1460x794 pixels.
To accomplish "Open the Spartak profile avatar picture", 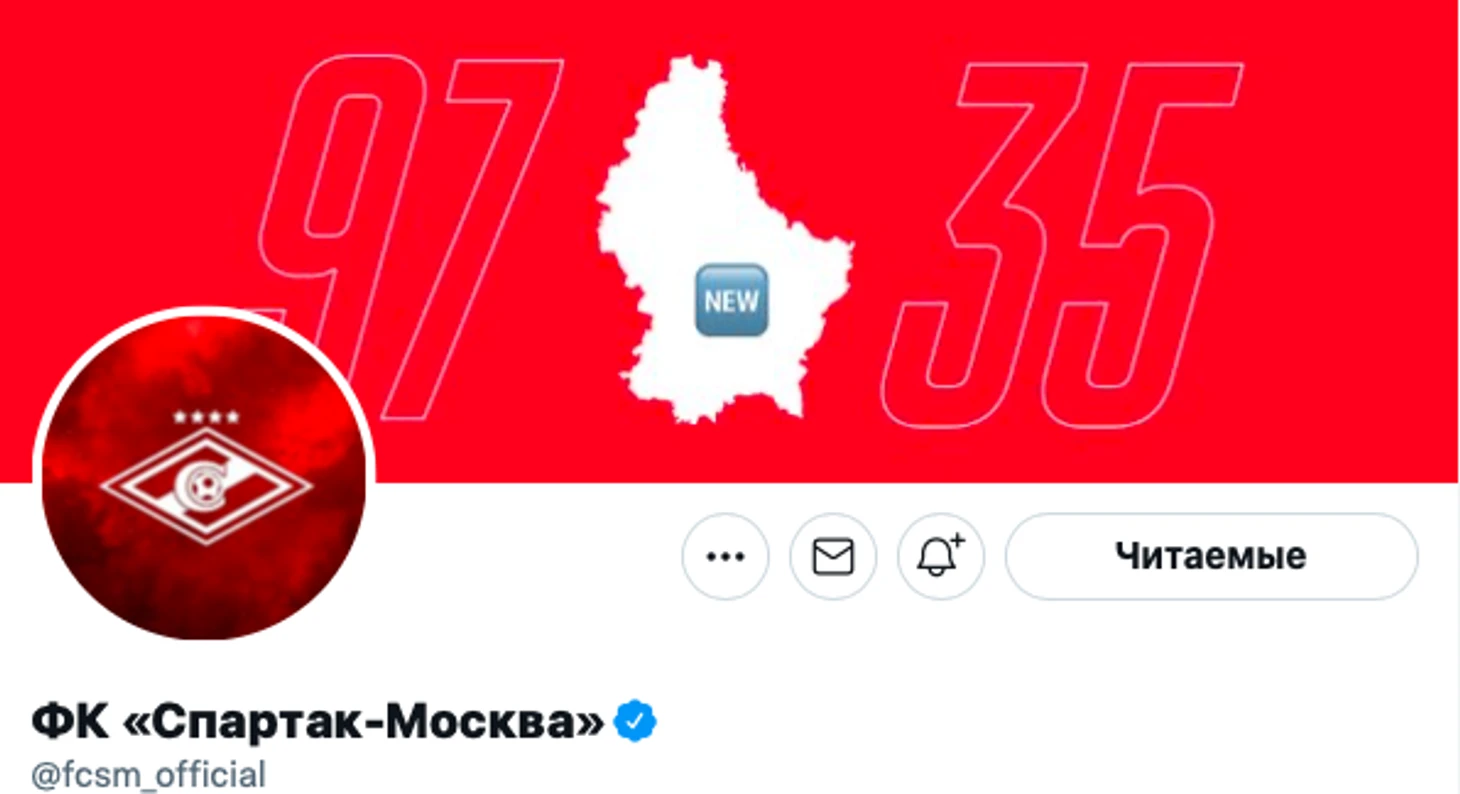I will coord(204,478).
